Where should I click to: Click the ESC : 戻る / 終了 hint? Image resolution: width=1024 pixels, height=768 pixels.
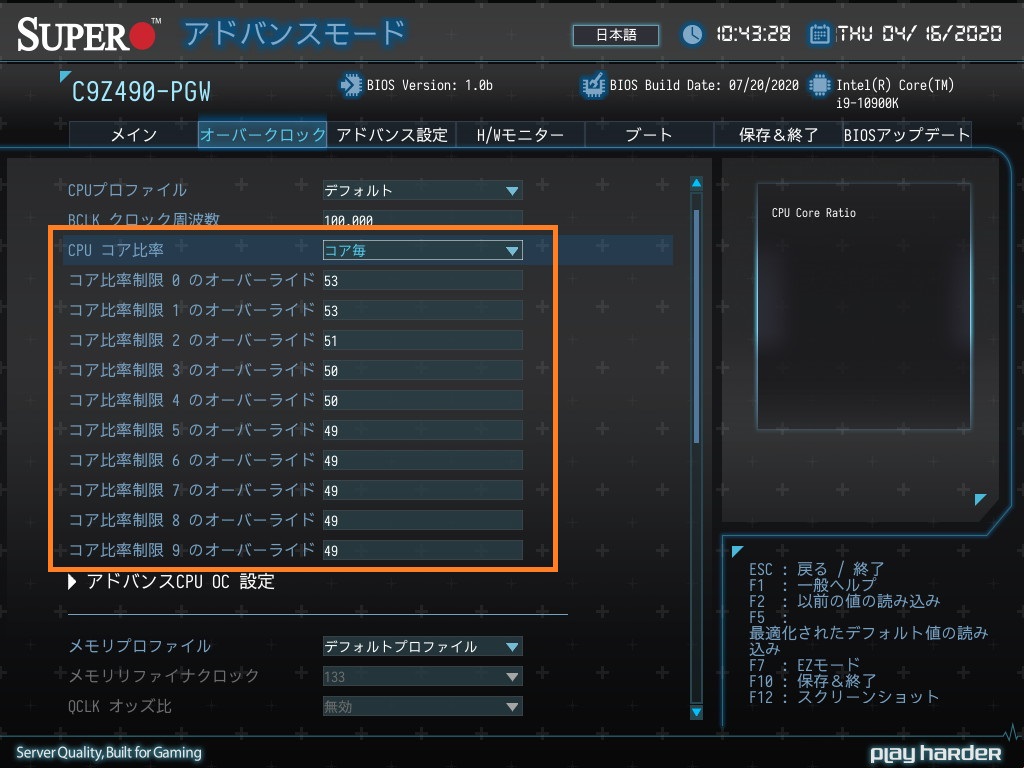(x=816, y=569)
